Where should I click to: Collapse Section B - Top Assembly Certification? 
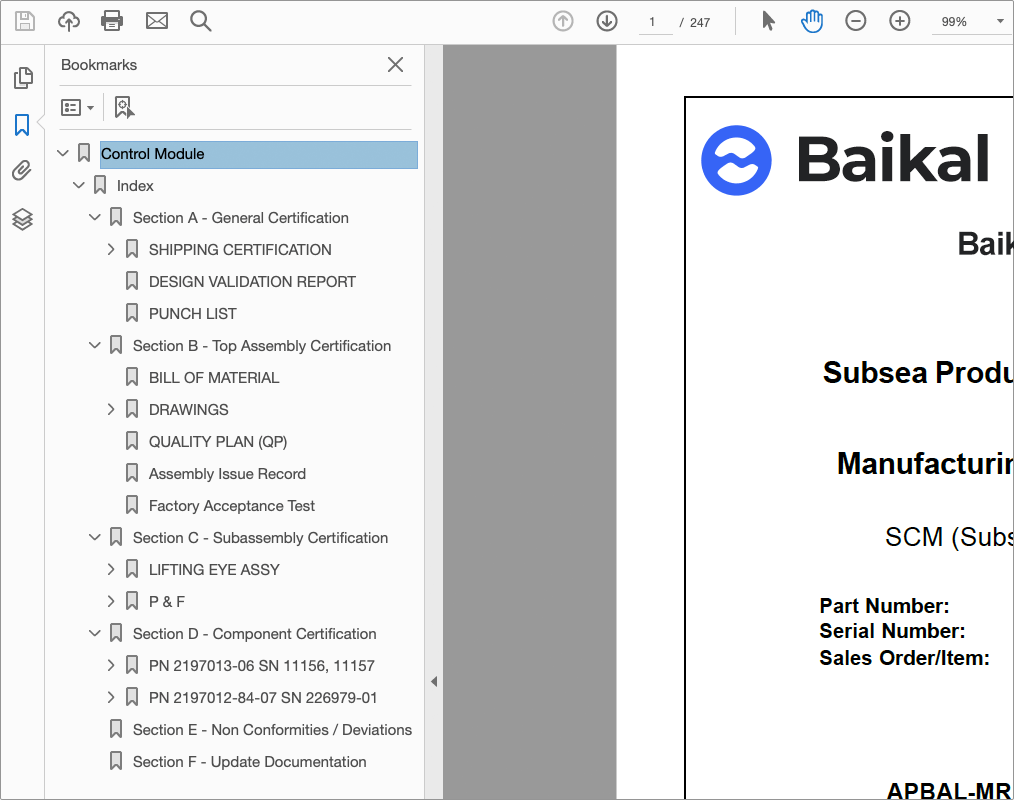(x=94, y=345)
